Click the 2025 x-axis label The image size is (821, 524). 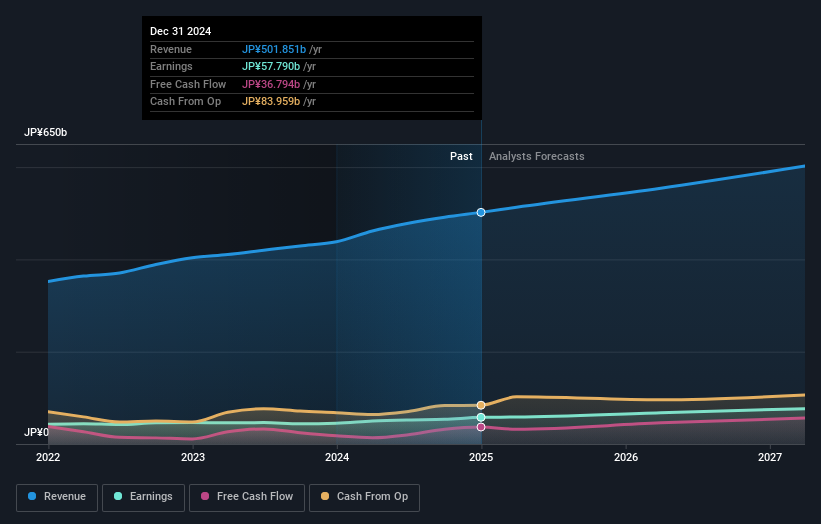[x=481, y=458]
